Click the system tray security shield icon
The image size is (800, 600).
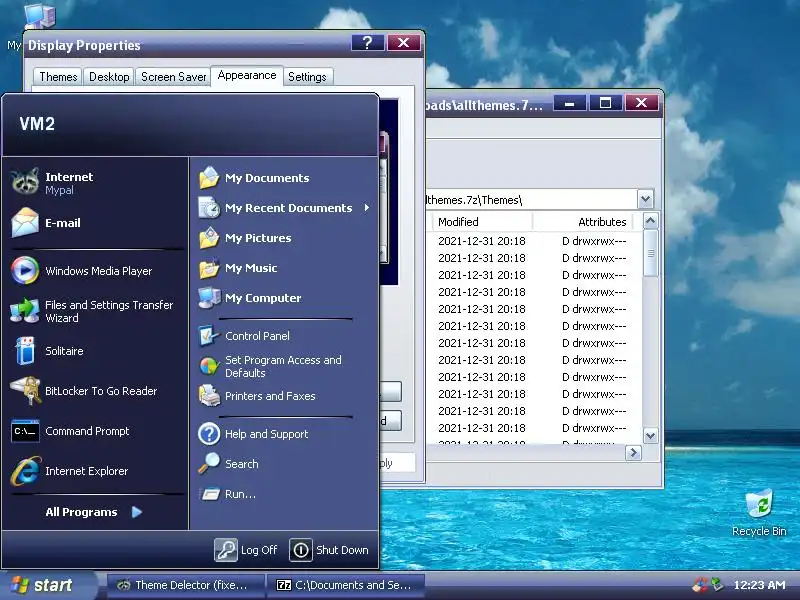(x=700, y=585)
